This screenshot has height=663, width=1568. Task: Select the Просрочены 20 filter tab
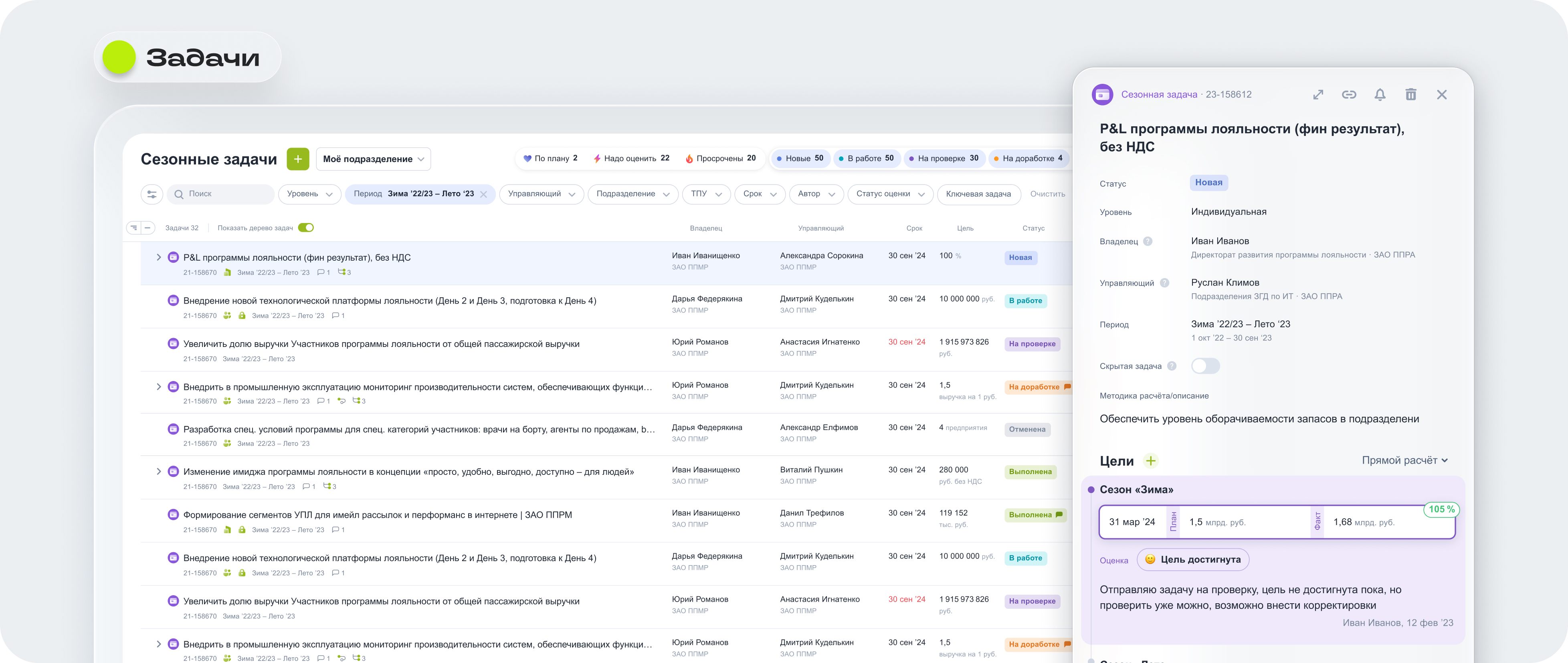(720, 158)
